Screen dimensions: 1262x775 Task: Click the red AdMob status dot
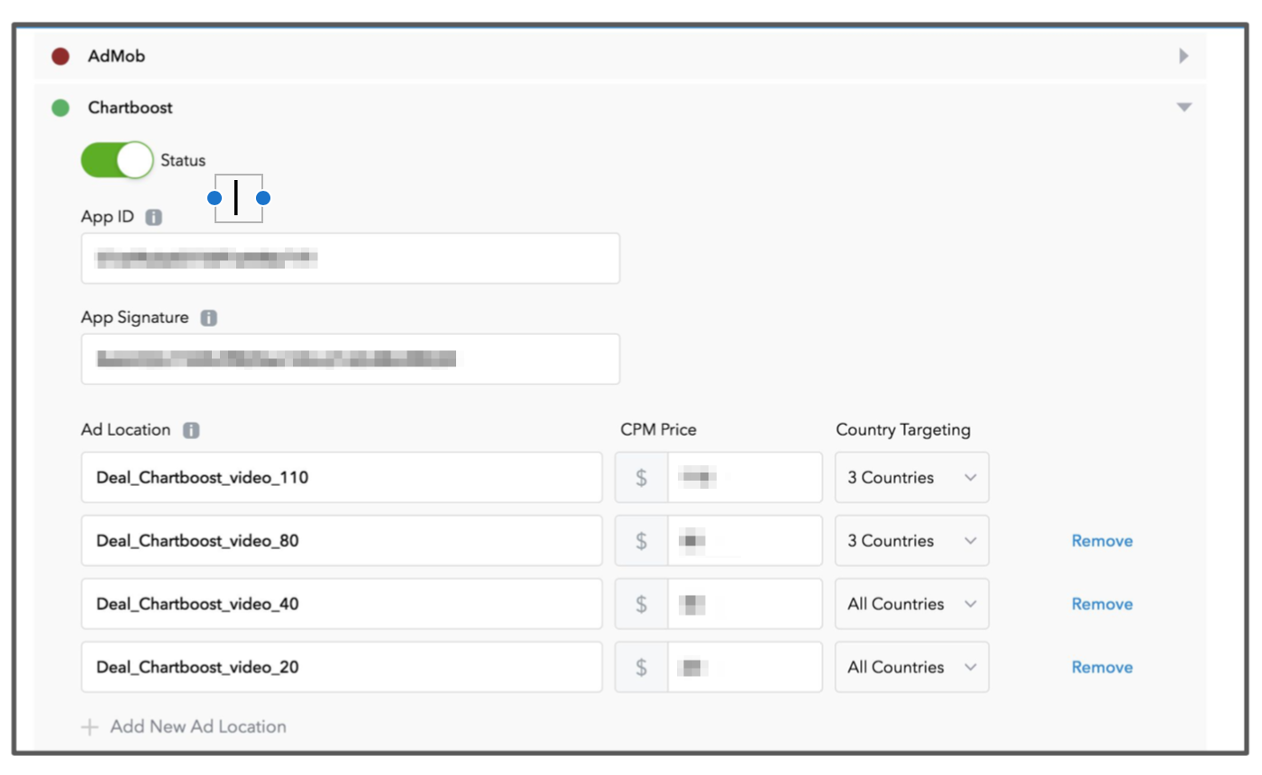60,56
